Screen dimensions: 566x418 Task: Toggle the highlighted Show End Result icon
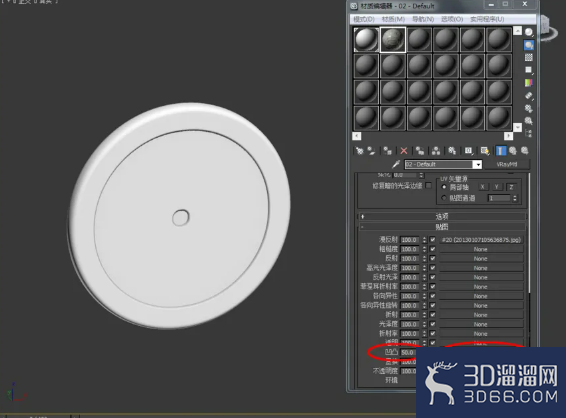point(501,151)
